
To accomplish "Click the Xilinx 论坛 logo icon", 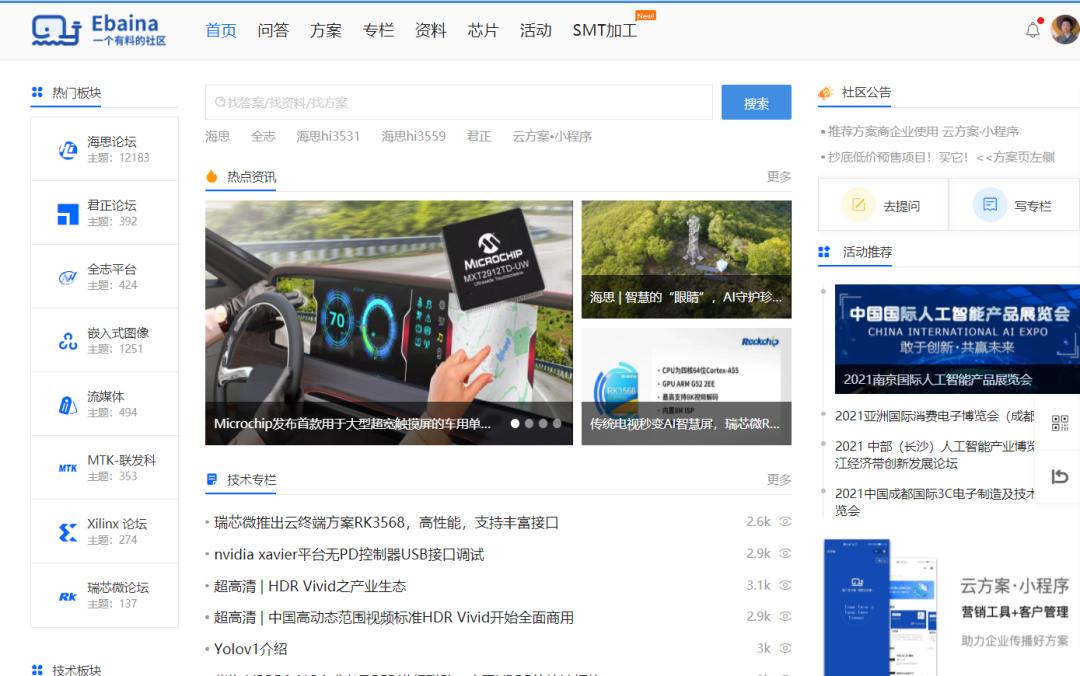I will coord(68,532).
